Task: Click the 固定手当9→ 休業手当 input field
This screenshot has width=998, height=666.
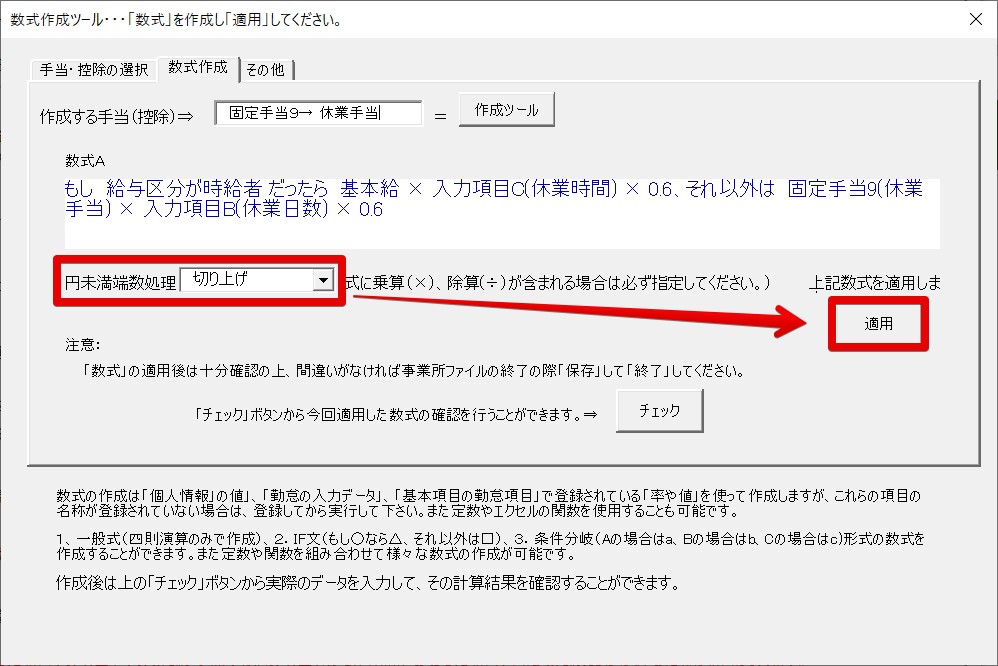Action: tap(318, 113)
